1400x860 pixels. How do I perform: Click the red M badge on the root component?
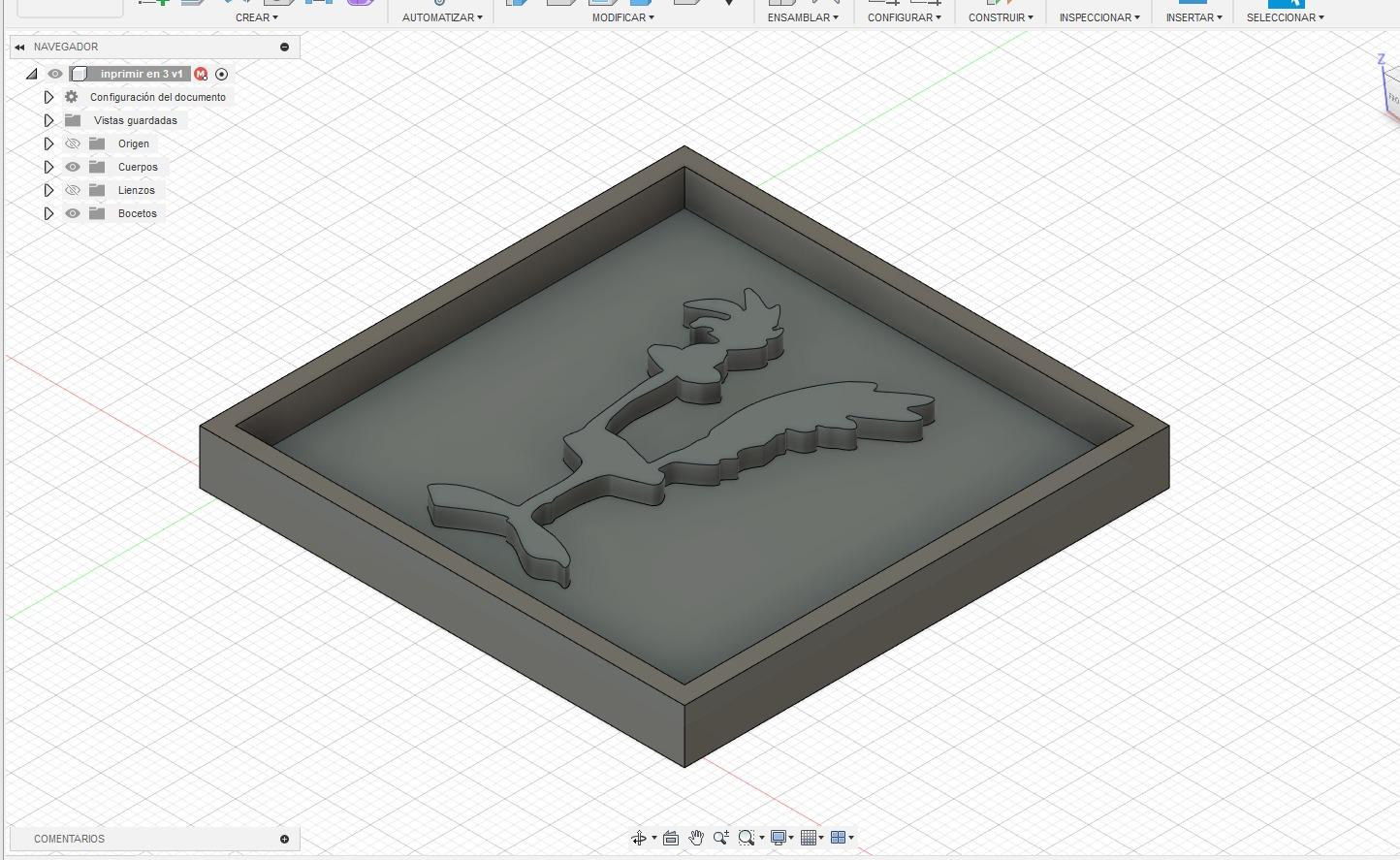click(x=201, y=74)
